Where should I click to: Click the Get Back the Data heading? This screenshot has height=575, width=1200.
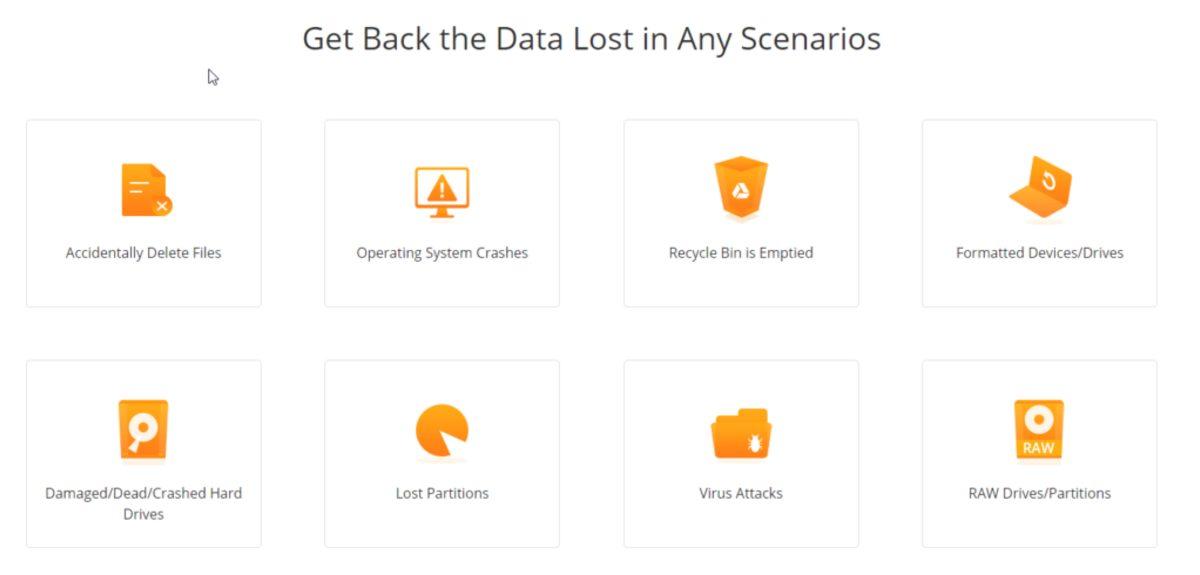591,39
